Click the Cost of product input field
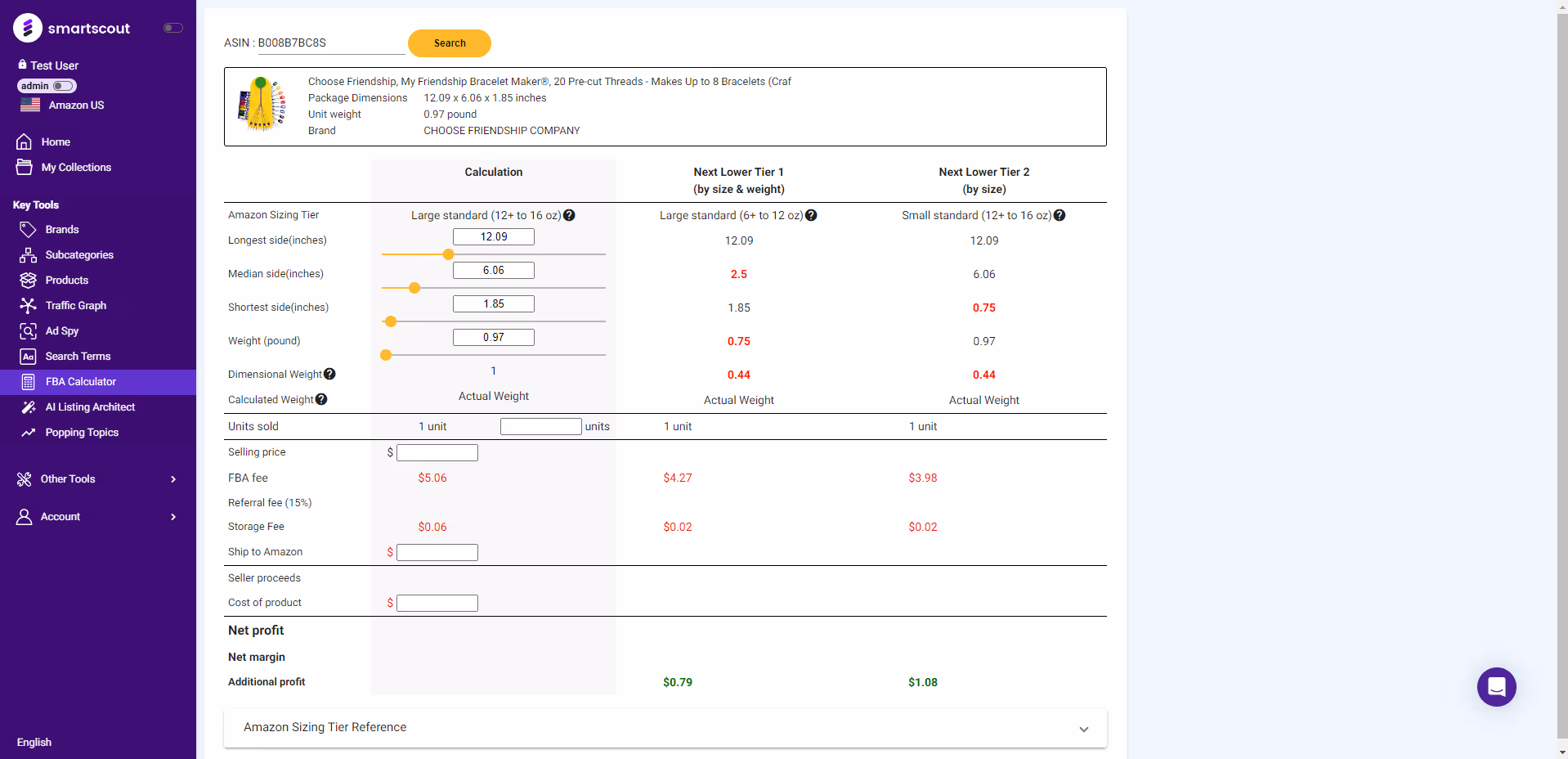 (x=437, y=603)
